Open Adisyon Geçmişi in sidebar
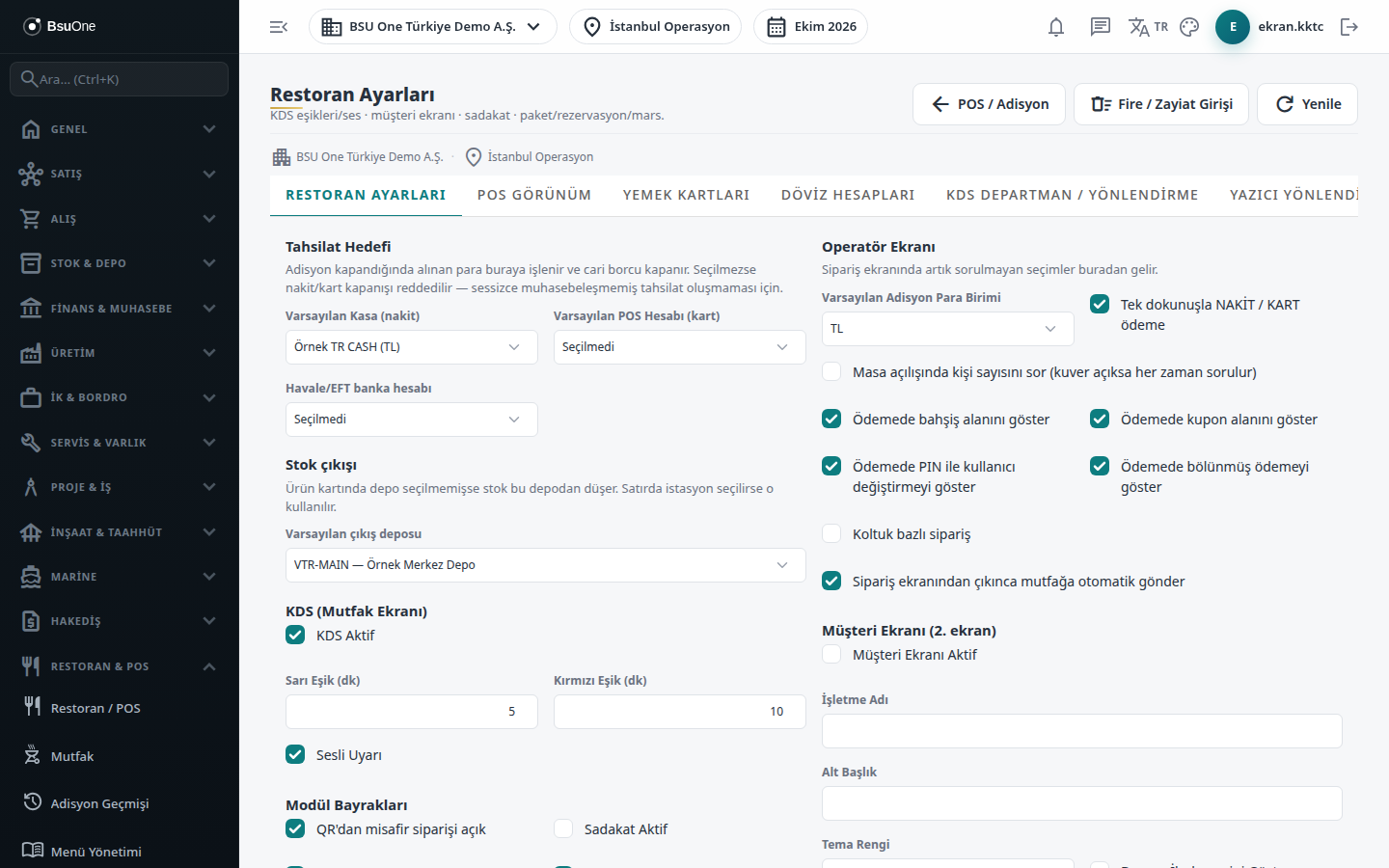This screenshot has height=868, width=1389. [120, 803]
